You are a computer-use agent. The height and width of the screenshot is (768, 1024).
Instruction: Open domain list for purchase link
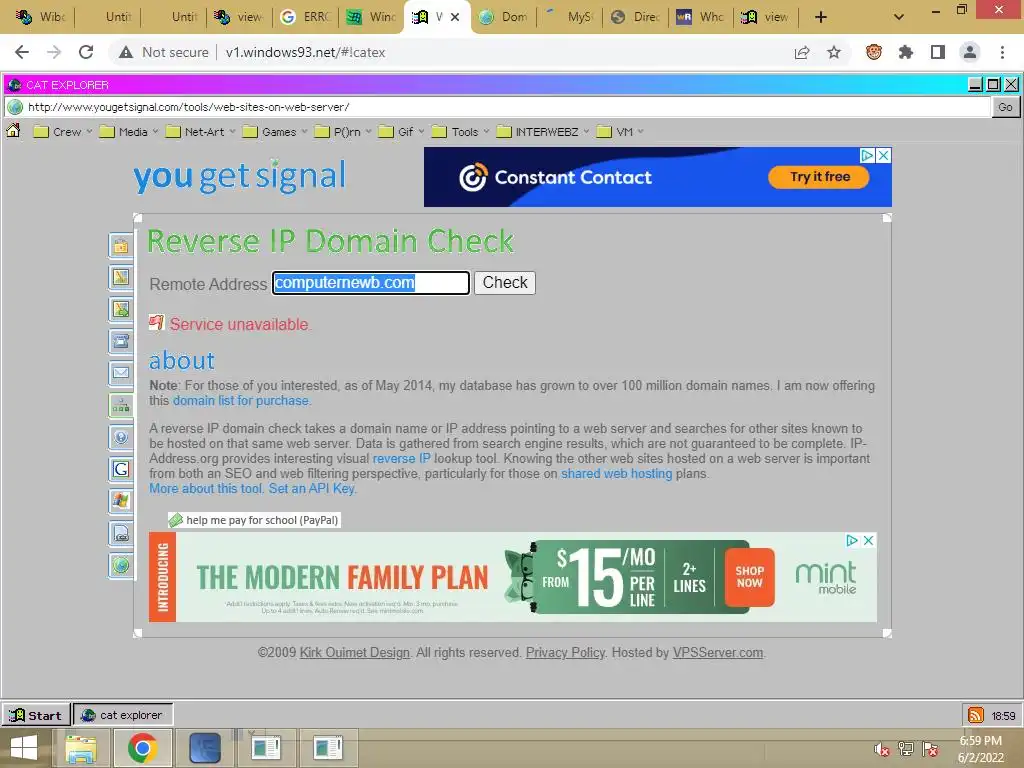(240, 401)
